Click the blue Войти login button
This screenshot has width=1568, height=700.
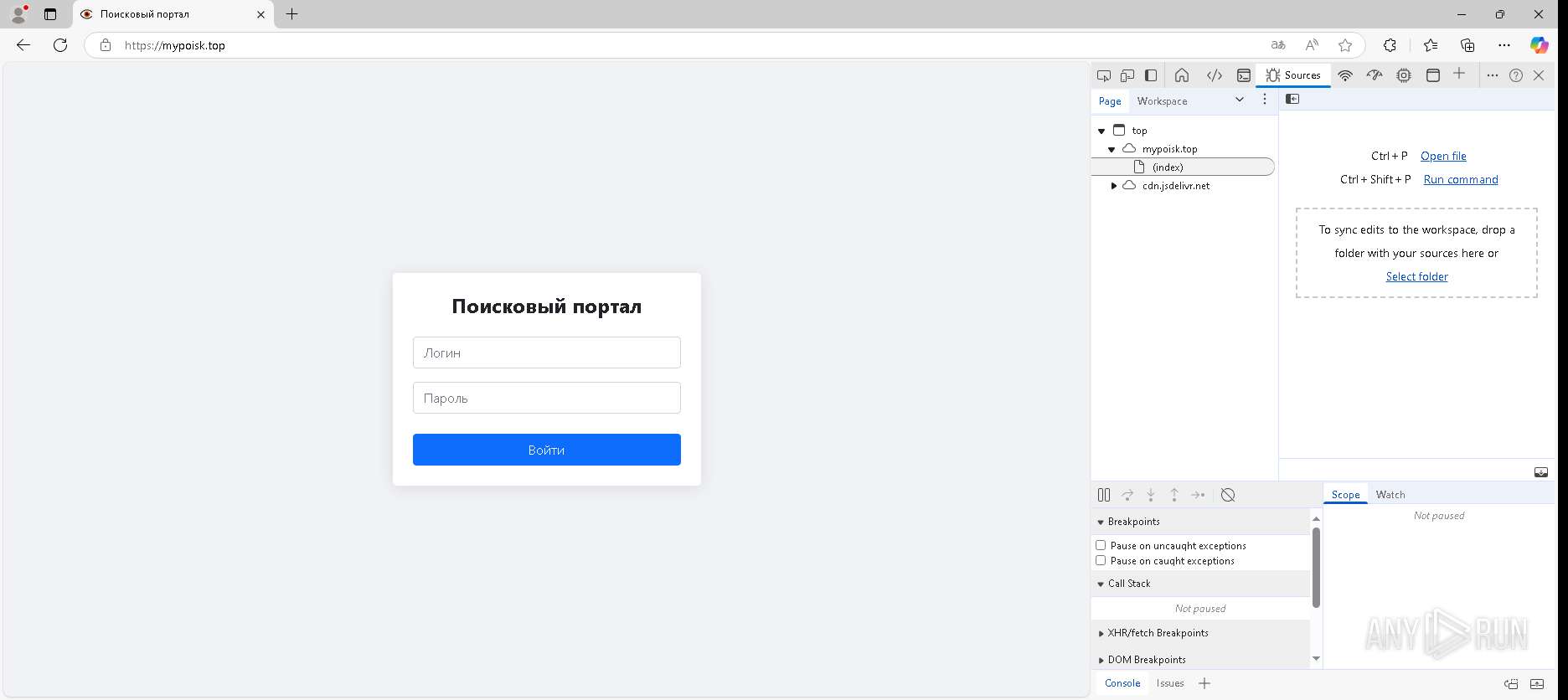click(x=547, y=450)
